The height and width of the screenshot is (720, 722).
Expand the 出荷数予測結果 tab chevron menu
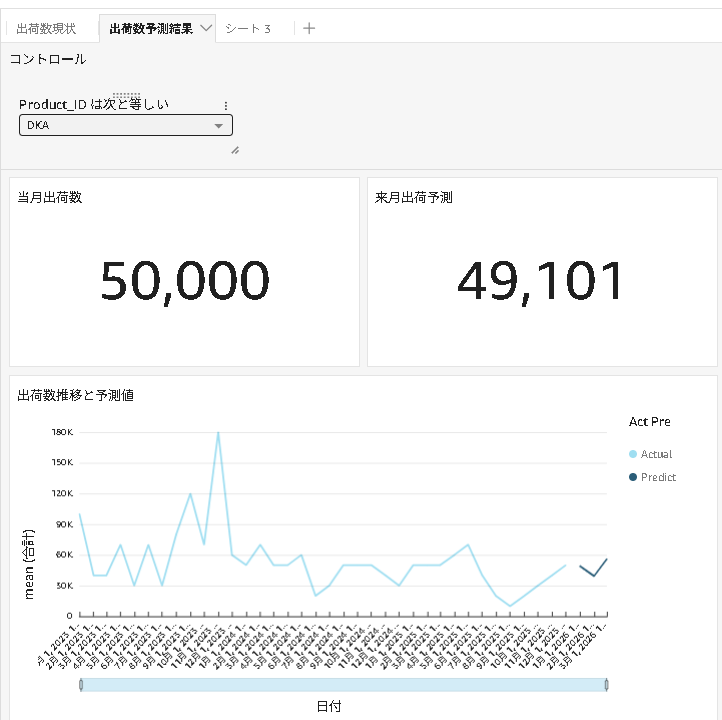coord(207,28)
